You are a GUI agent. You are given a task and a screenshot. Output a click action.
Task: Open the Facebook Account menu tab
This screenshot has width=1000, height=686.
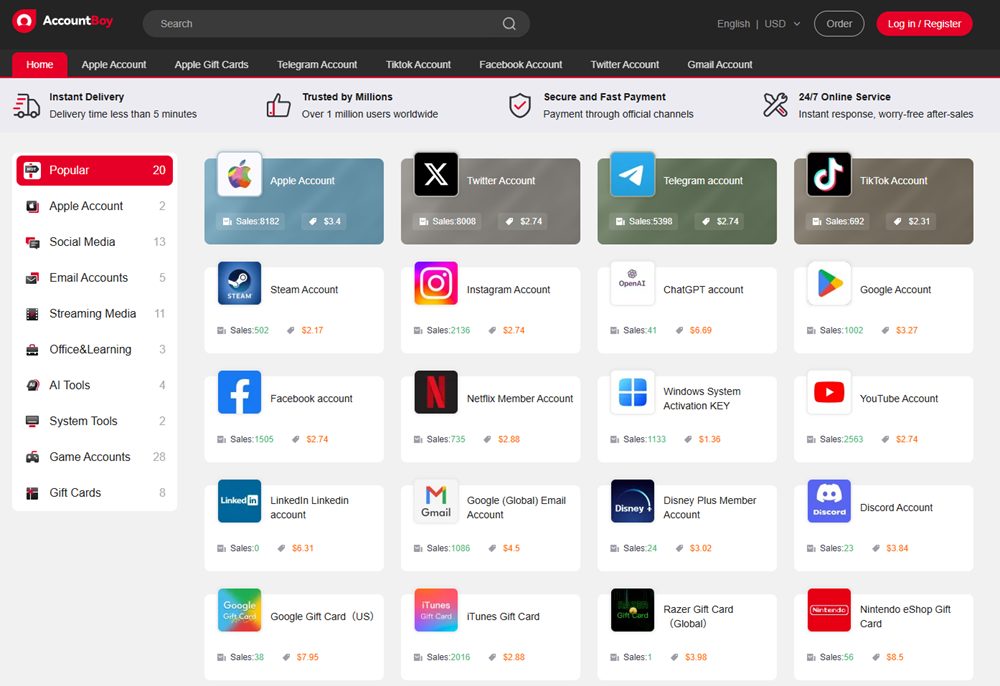click(520, 64)
